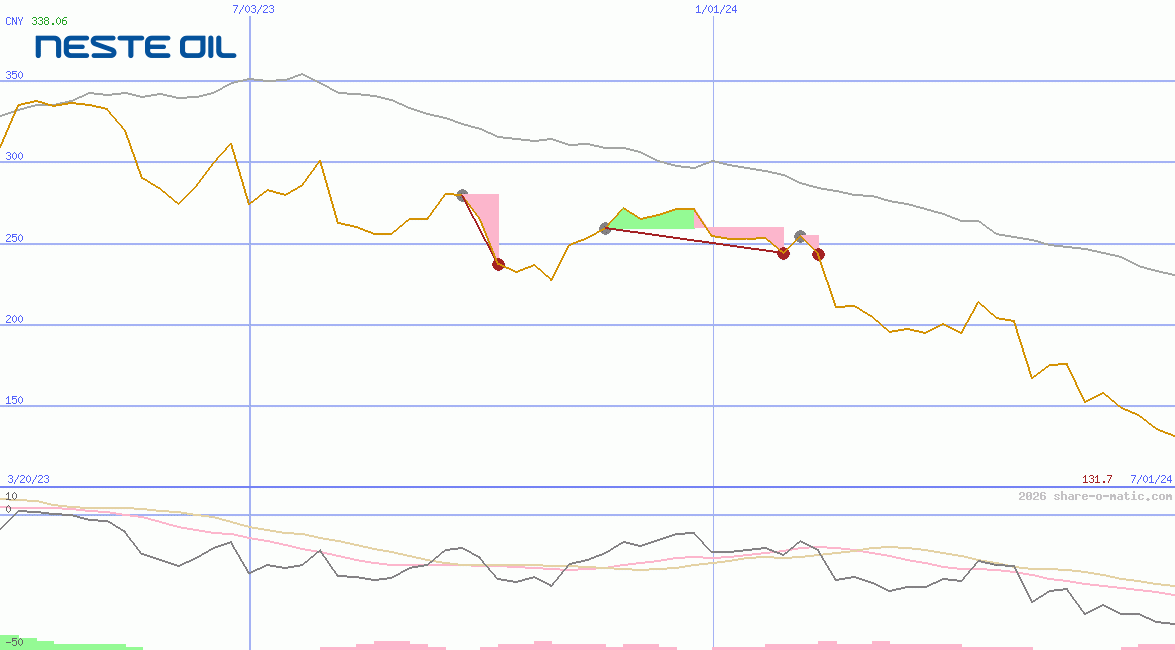Click the gray entry dot near the green region
Viewport: 1175px width, 650px height.
coord(605,228)
